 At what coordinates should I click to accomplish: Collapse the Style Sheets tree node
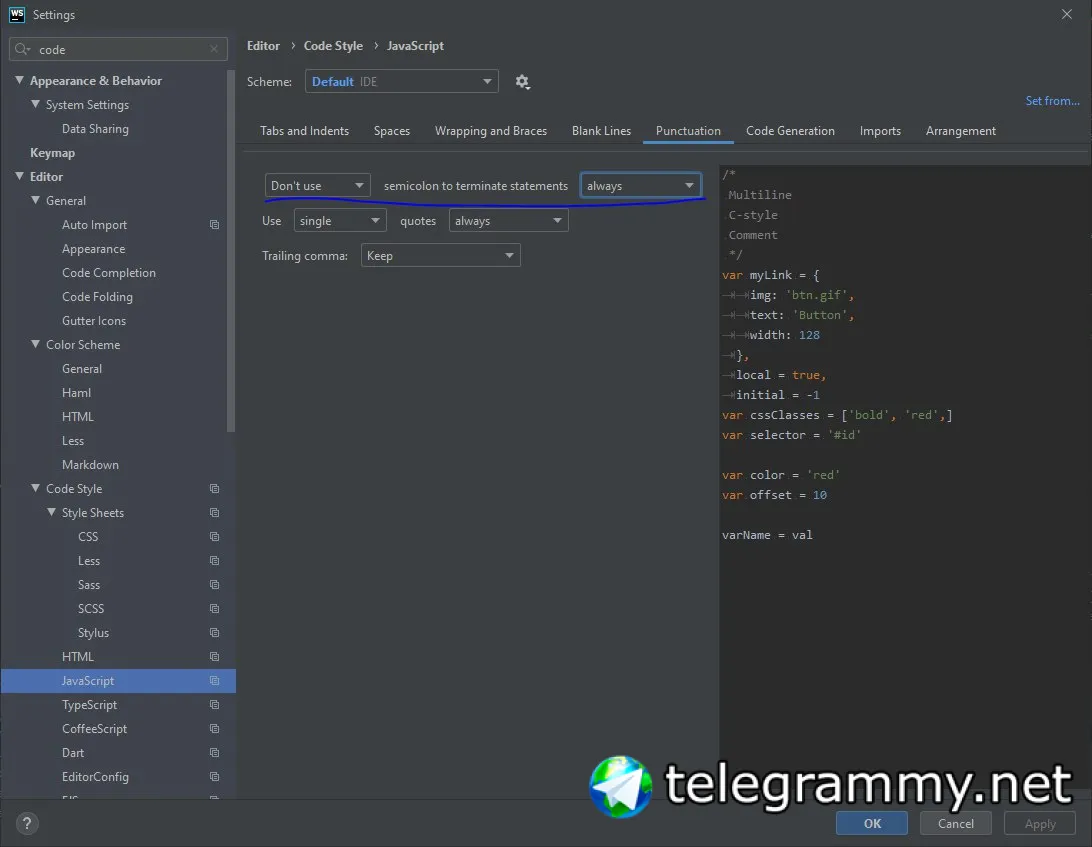click(x=52, y=512)
